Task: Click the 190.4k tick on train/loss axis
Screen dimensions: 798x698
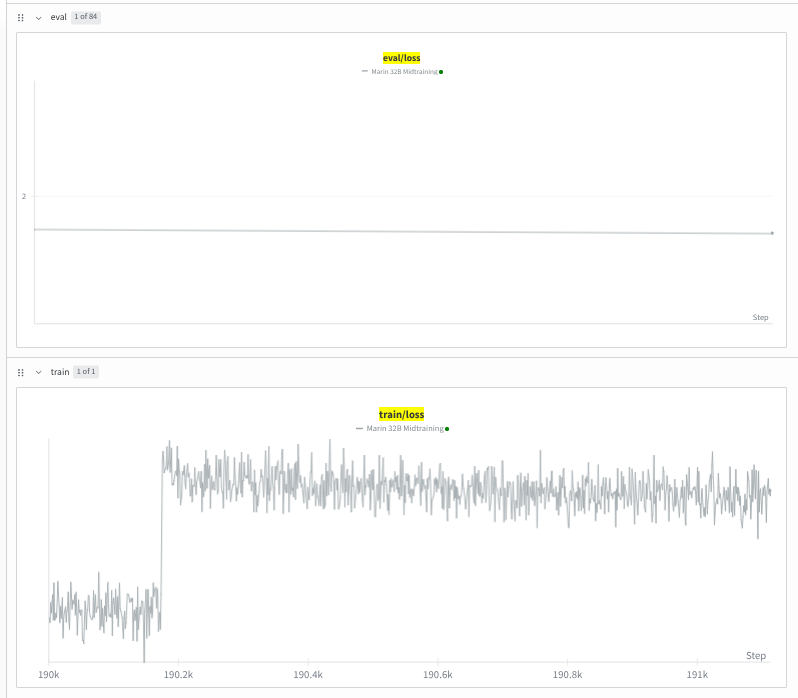Action: (307, 675)
